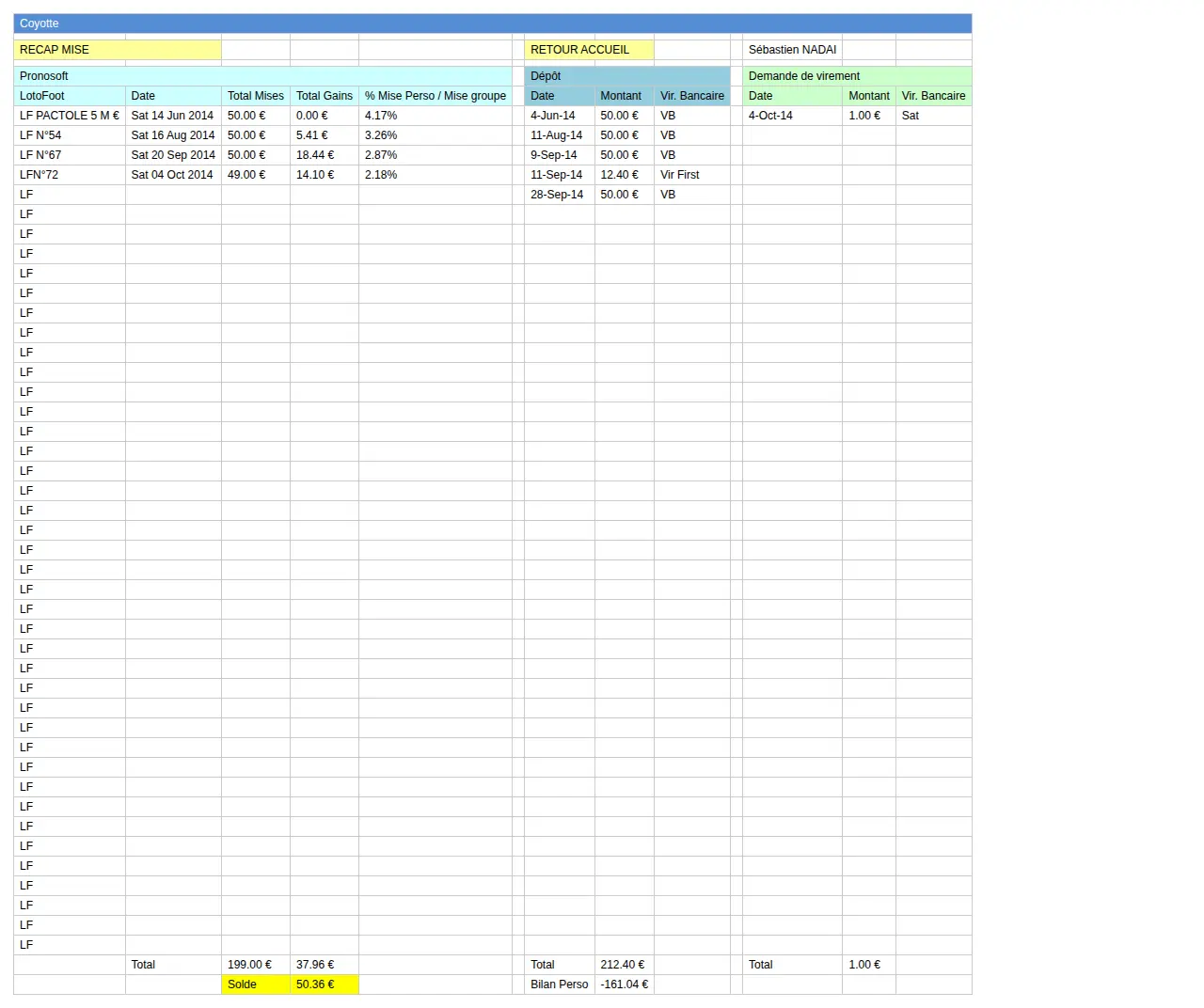Select the 2.18% percentage cell
1204x1008 pixels.
(x=436, y=175)
